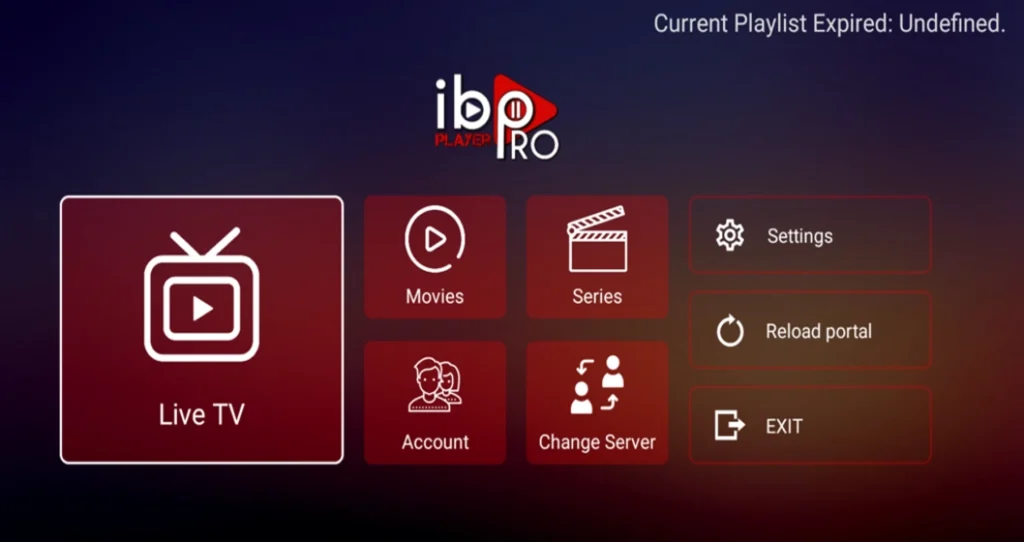Viewport: 1024px width, 542px height.
Task: Choose the Series text label
Action: pos(597,297)
